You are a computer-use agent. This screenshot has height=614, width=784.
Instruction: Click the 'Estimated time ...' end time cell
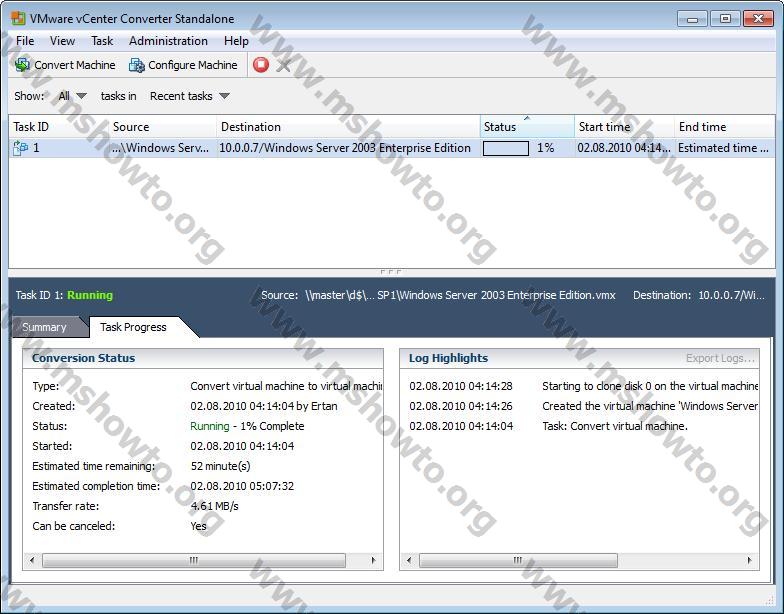[723, 148]
